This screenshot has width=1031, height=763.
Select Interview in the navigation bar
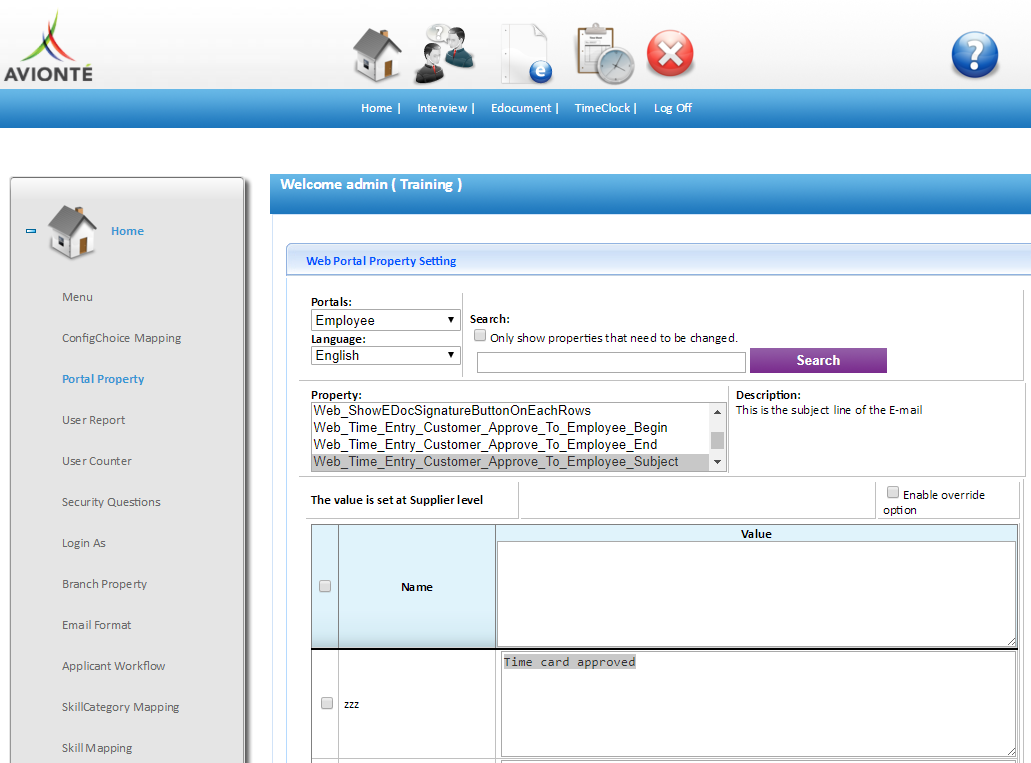pyautogui.click(x=442, y=108)
